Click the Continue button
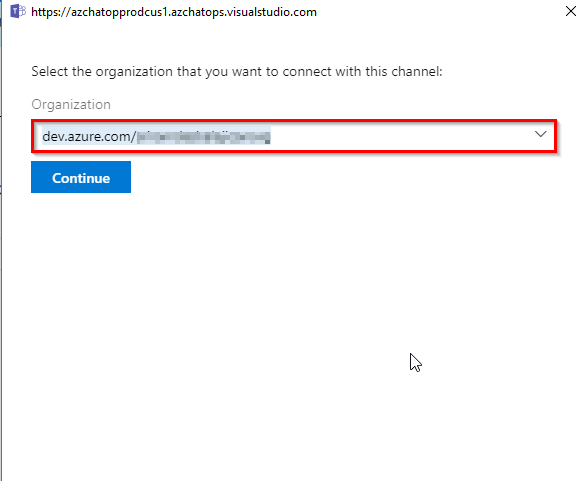The height and width of the screenshot is (481, 583). point(81,177)
